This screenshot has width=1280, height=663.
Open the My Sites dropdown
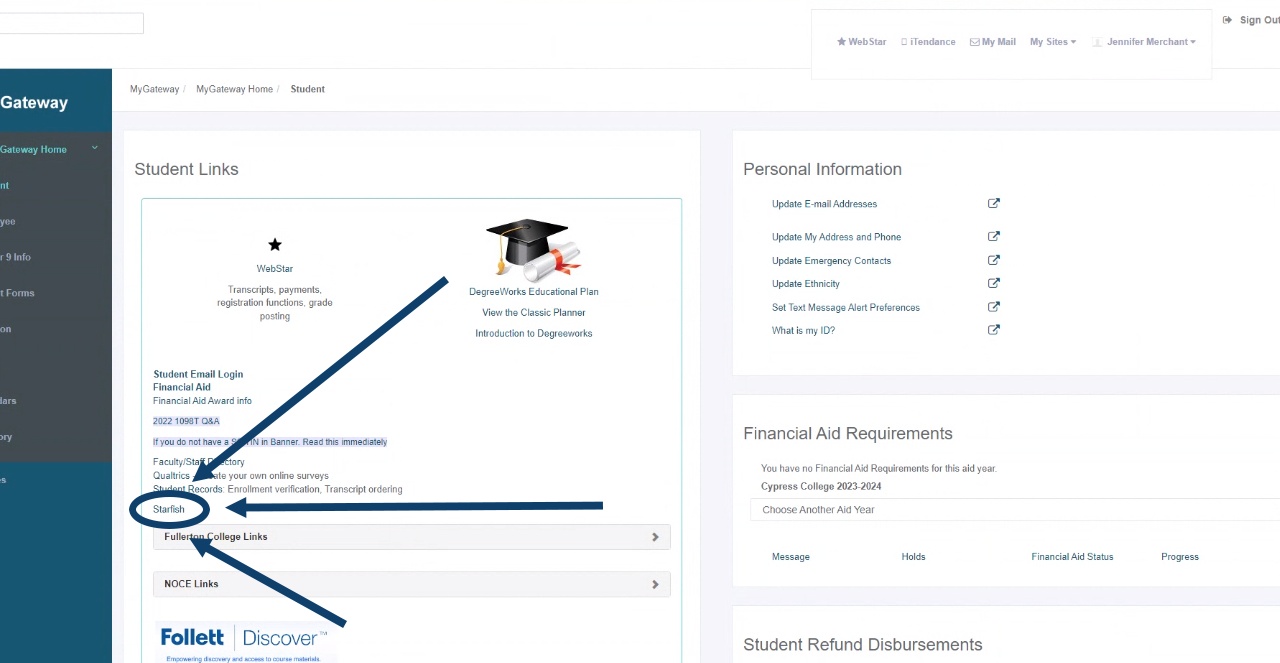coord(1053,41)
